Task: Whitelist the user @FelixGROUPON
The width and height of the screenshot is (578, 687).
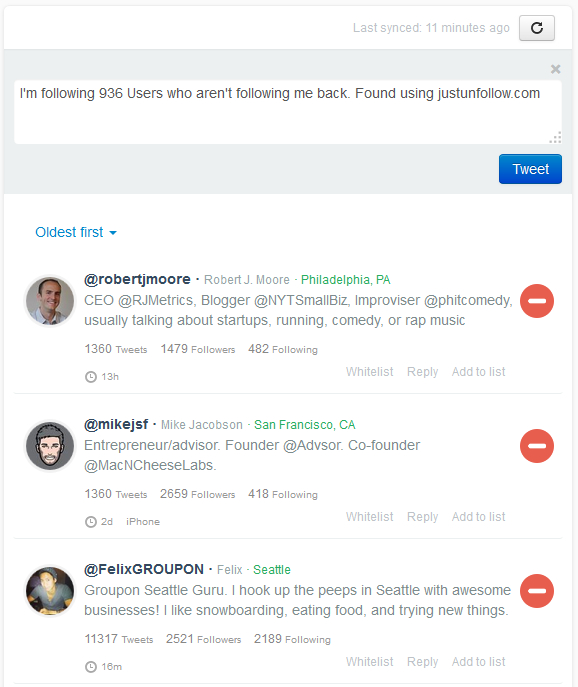Action: tap(369, 662)
